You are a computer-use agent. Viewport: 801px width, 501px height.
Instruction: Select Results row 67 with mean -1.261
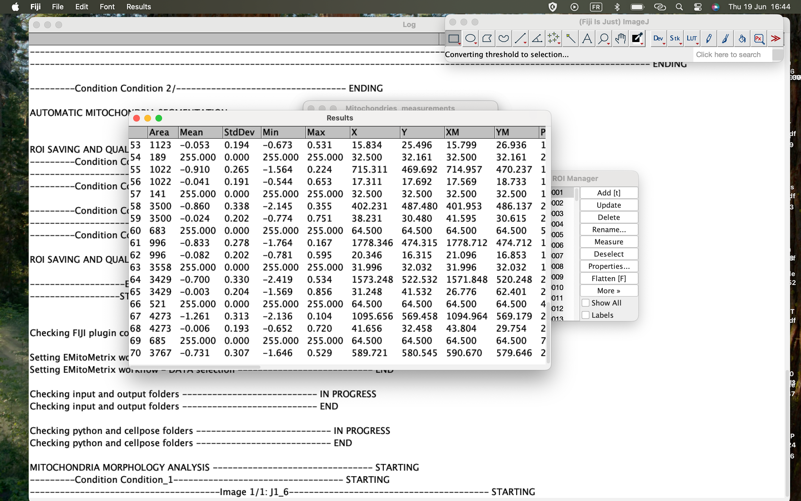click(337, 316)
